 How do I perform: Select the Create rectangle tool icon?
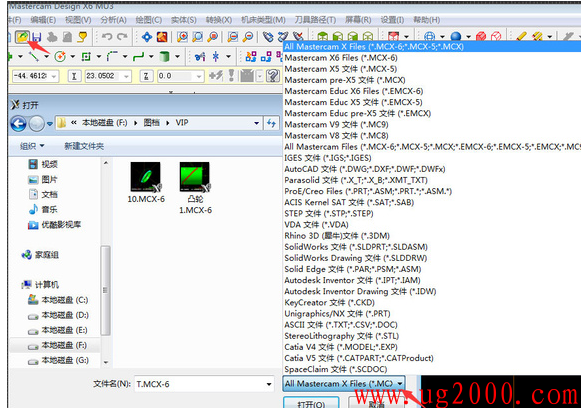pos(86,56)
